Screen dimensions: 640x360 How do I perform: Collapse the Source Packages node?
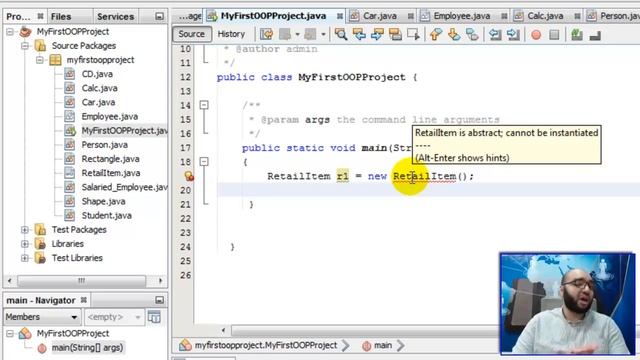(25, 46)
